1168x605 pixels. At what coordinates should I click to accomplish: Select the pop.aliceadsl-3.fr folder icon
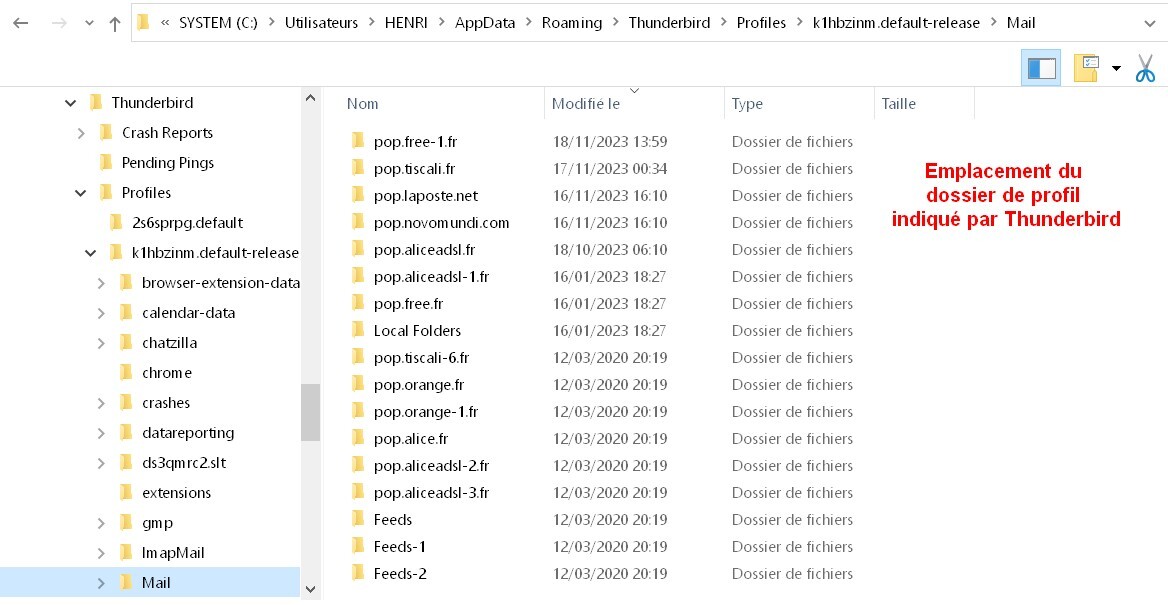click(358, 492)
